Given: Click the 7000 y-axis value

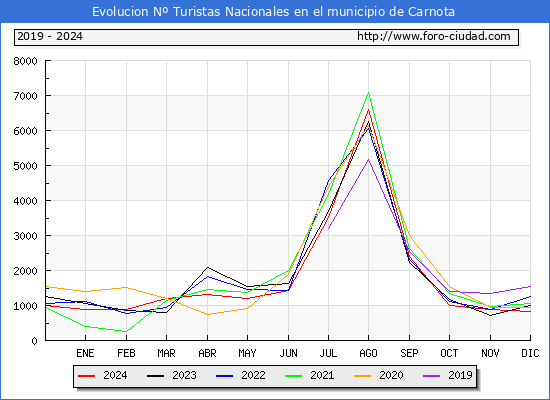Looking at the screenshot, I should tap(25, 96).
